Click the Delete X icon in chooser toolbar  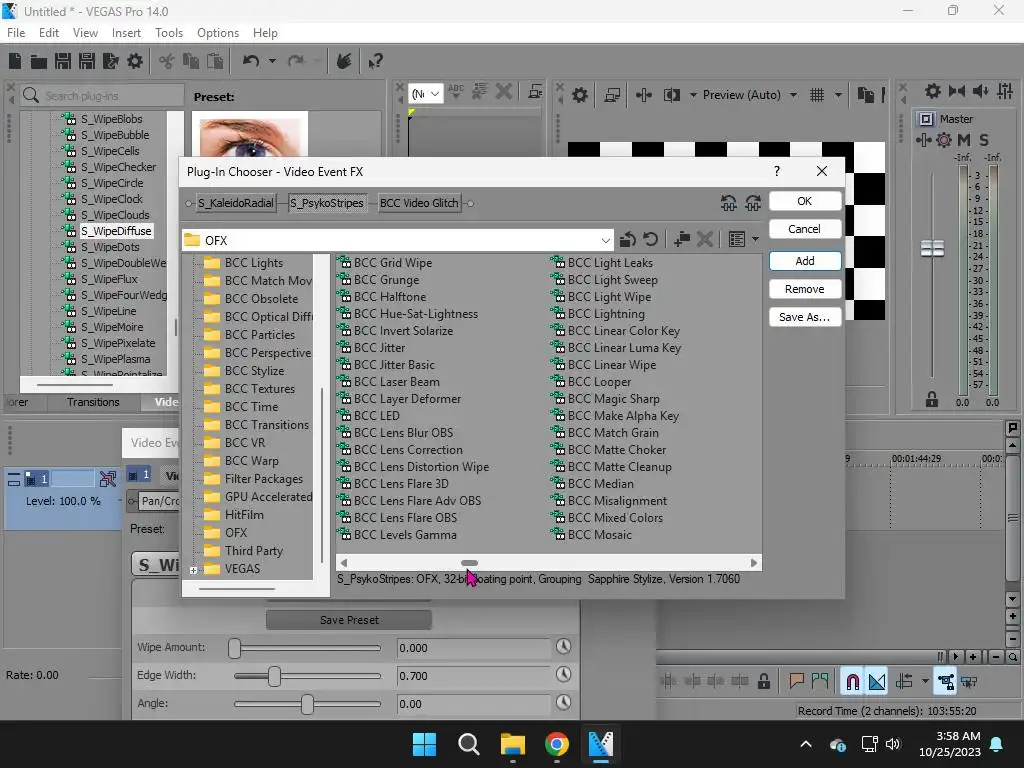(705, 240)
